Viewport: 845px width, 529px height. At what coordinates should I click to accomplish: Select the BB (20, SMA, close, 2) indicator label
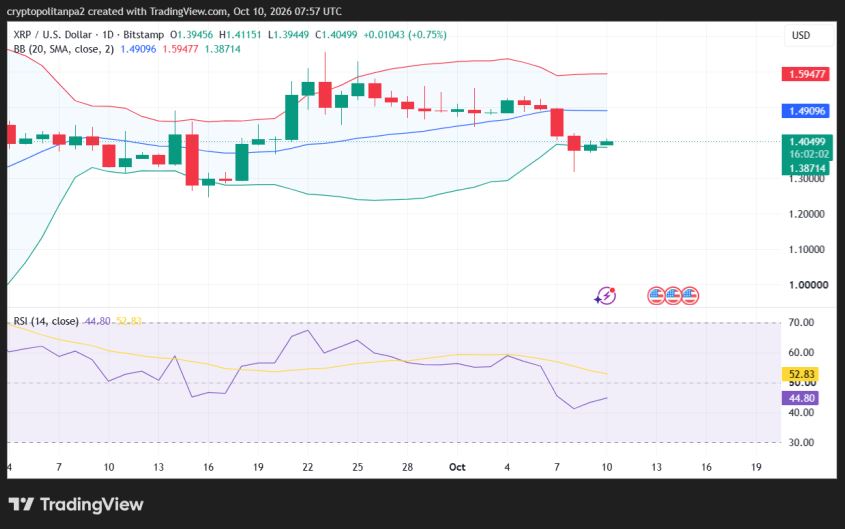coord(64,49)
